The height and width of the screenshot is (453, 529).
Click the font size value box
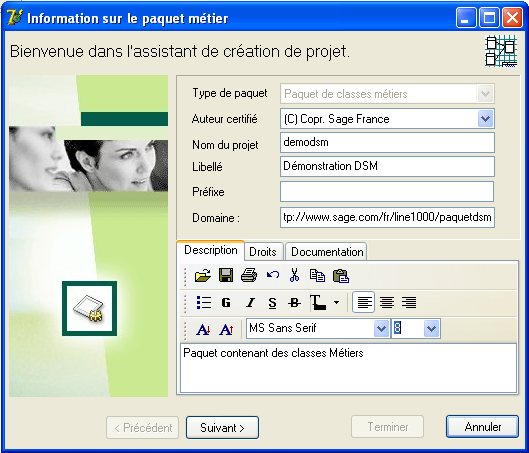click(408, 329)
